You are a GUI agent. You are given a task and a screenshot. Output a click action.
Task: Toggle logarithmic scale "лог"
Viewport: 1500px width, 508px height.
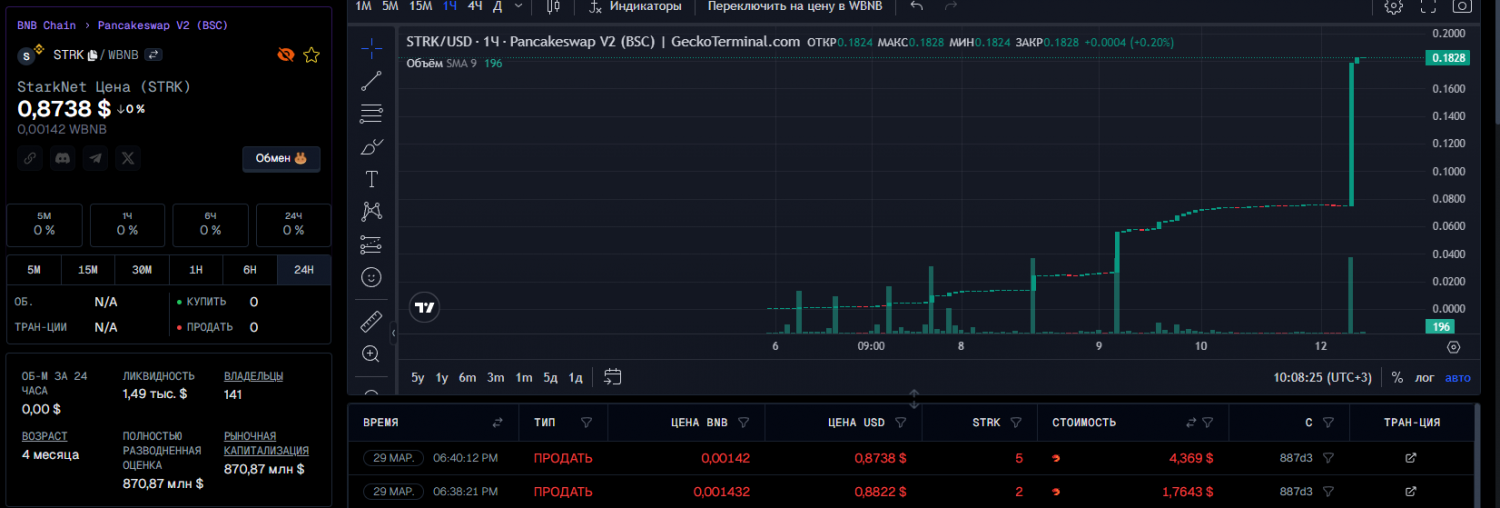tap(1424, 377)
